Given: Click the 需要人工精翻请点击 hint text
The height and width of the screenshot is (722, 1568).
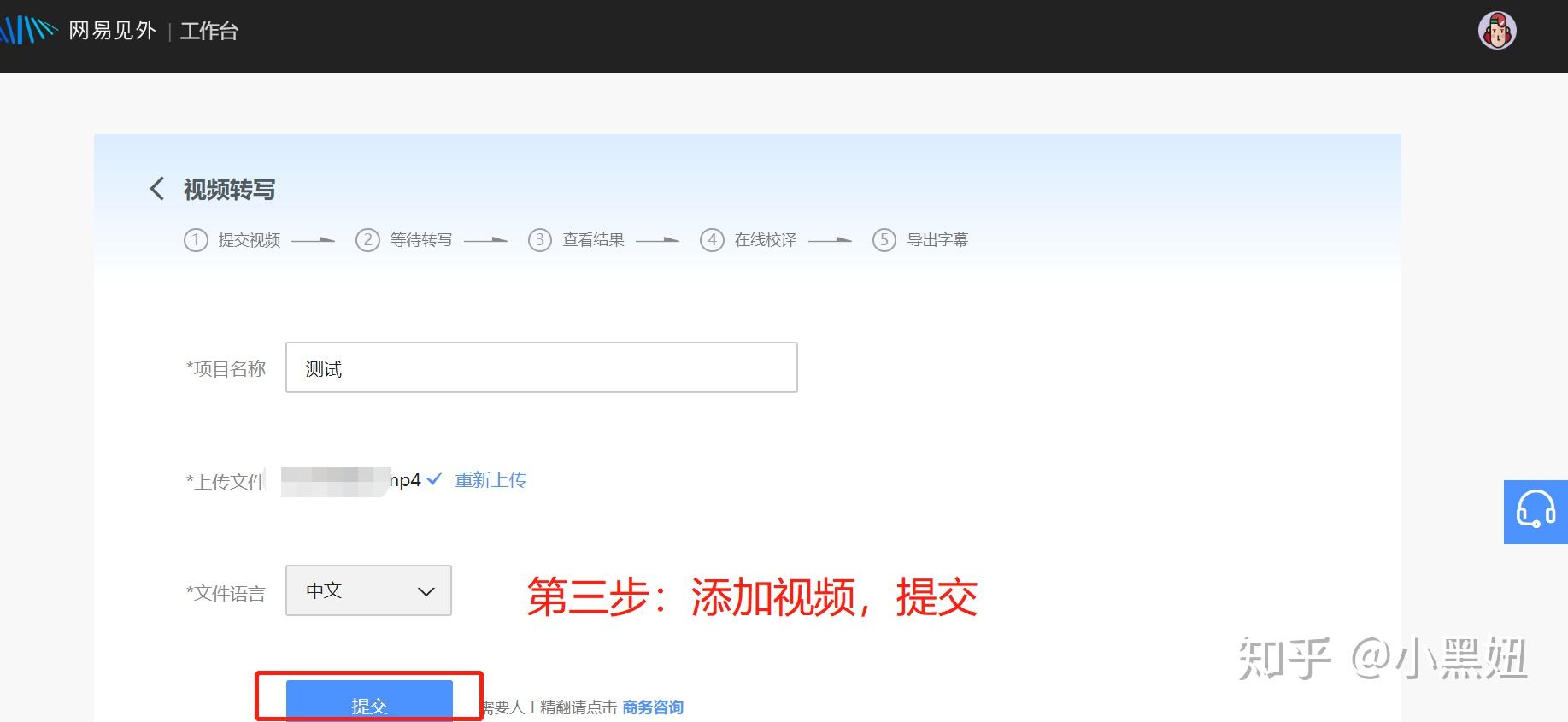Looking at the screenshot, I should click(549, 707).
